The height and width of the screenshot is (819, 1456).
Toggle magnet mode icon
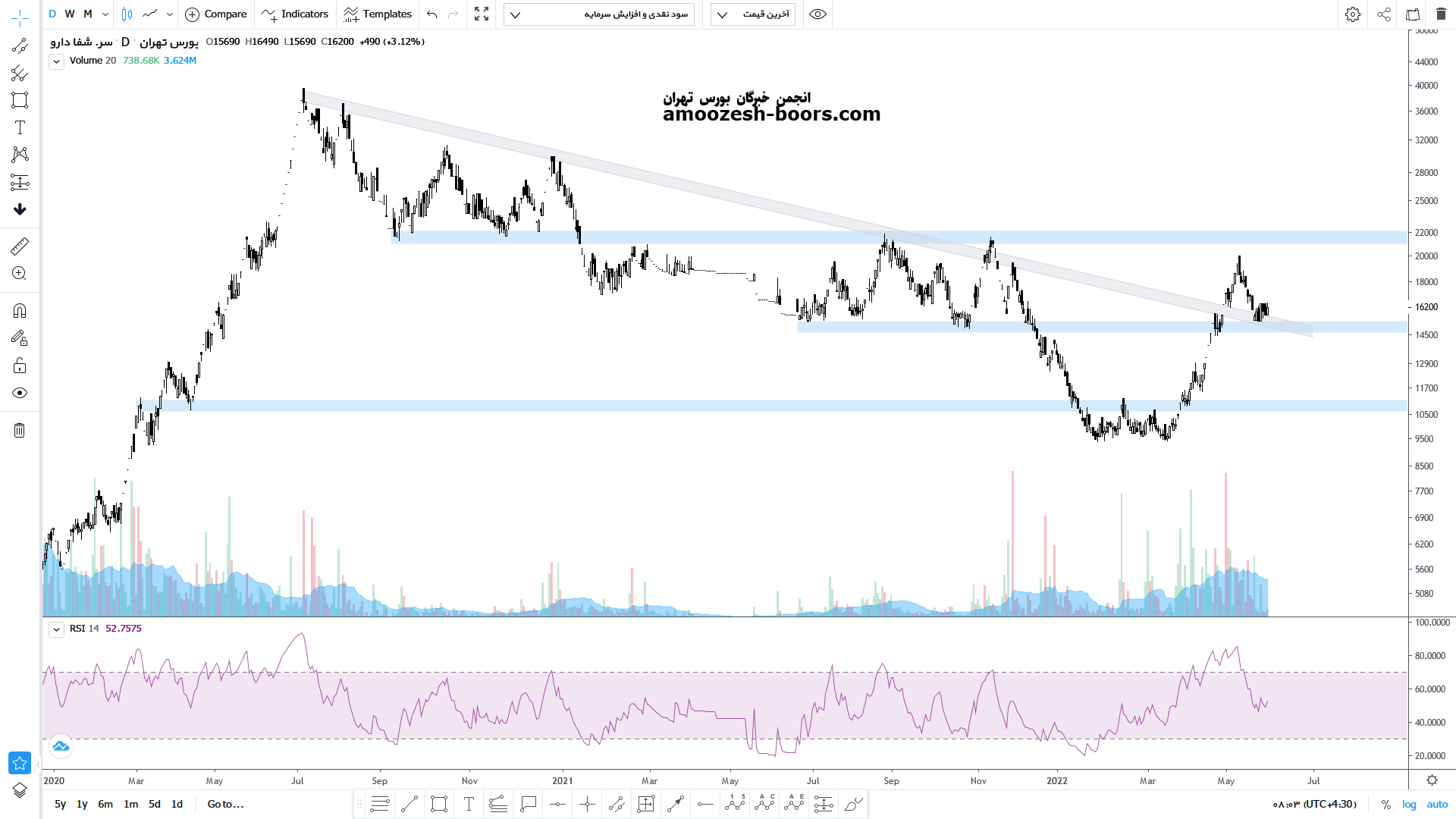20,310
